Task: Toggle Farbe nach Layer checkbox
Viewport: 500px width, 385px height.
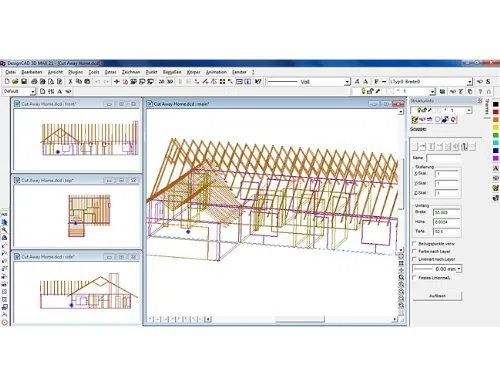Action: point(415,251)
